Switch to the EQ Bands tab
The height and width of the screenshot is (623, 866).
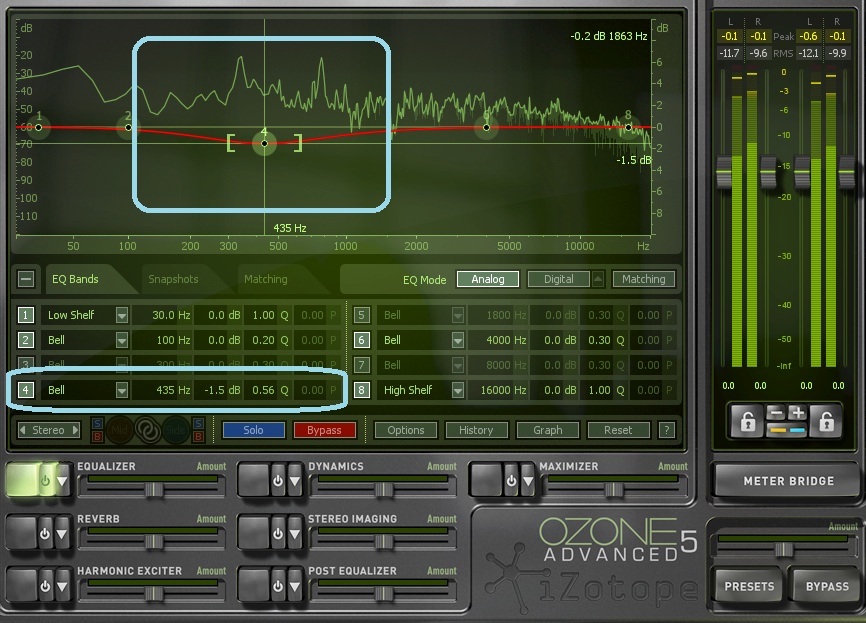click(x=75, y=279)
